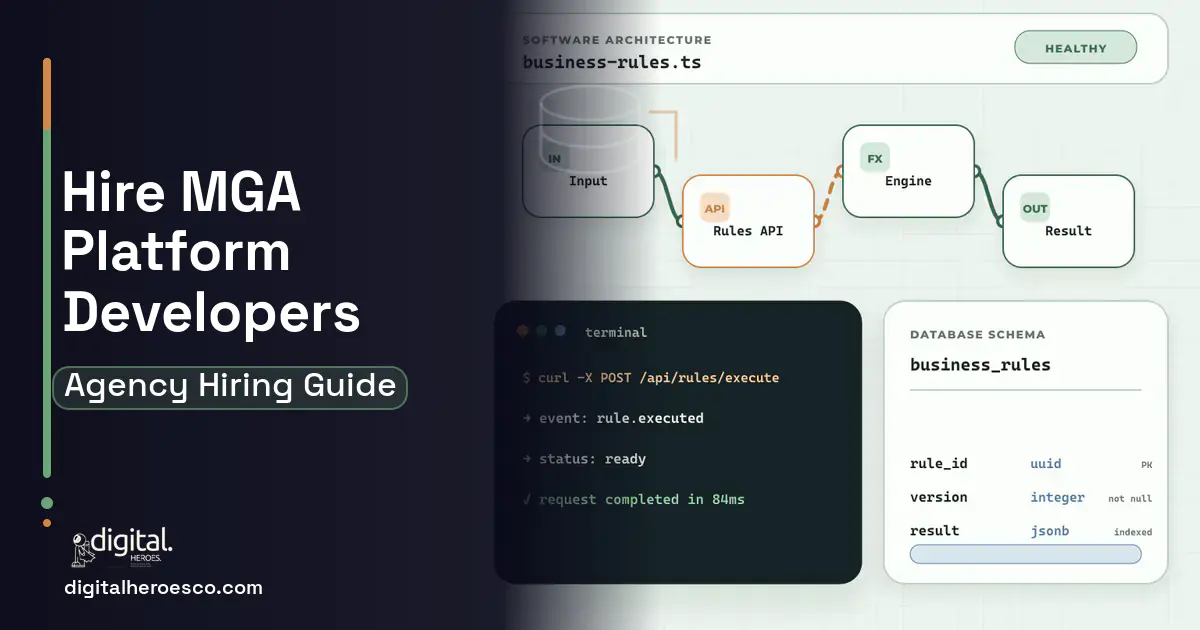1200x630 pixels.
Task: Click the jsonb type value
Action: tap(1050, 531)
